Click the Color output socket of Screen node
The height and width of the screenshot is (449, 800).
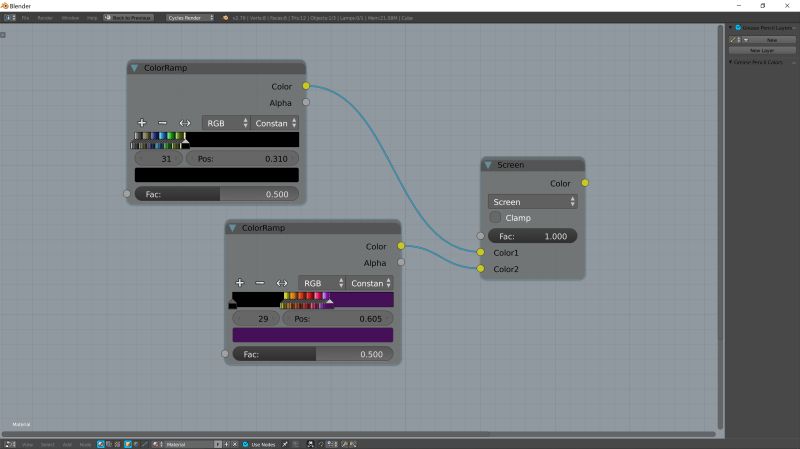(x=585, y=183)
